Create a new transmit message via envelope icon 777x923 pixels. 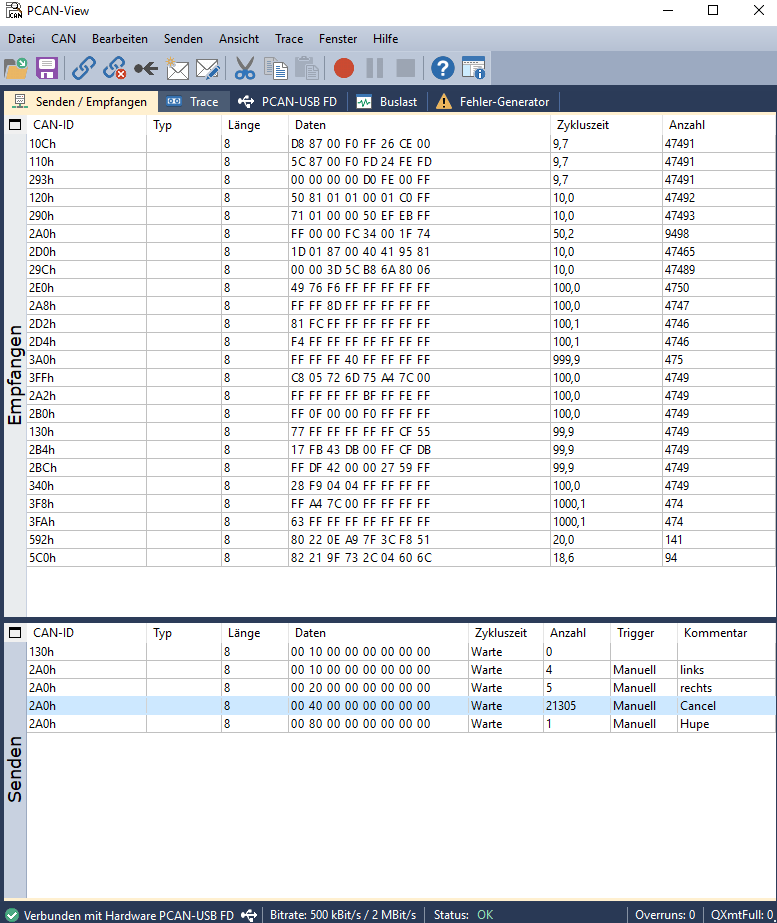[177, 68]
